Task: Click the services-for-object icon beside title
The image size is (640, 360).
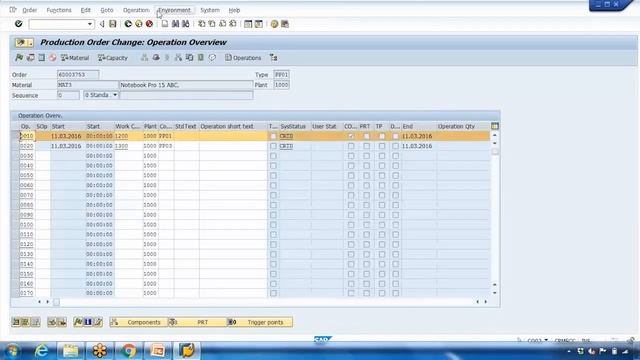Action: [24, 42]
